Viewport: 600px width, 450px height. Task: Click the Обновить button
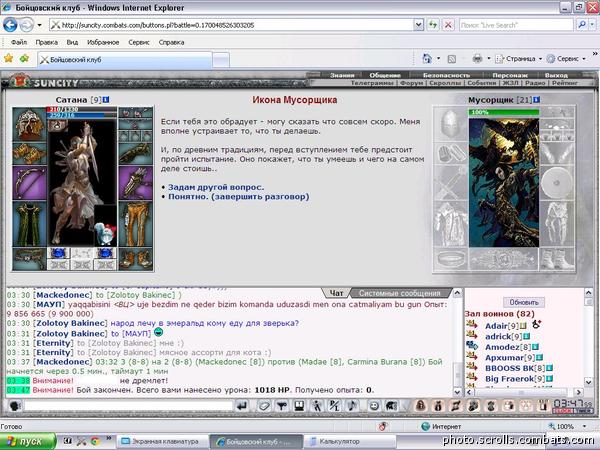pyautogui.click(x=524, y=302)
